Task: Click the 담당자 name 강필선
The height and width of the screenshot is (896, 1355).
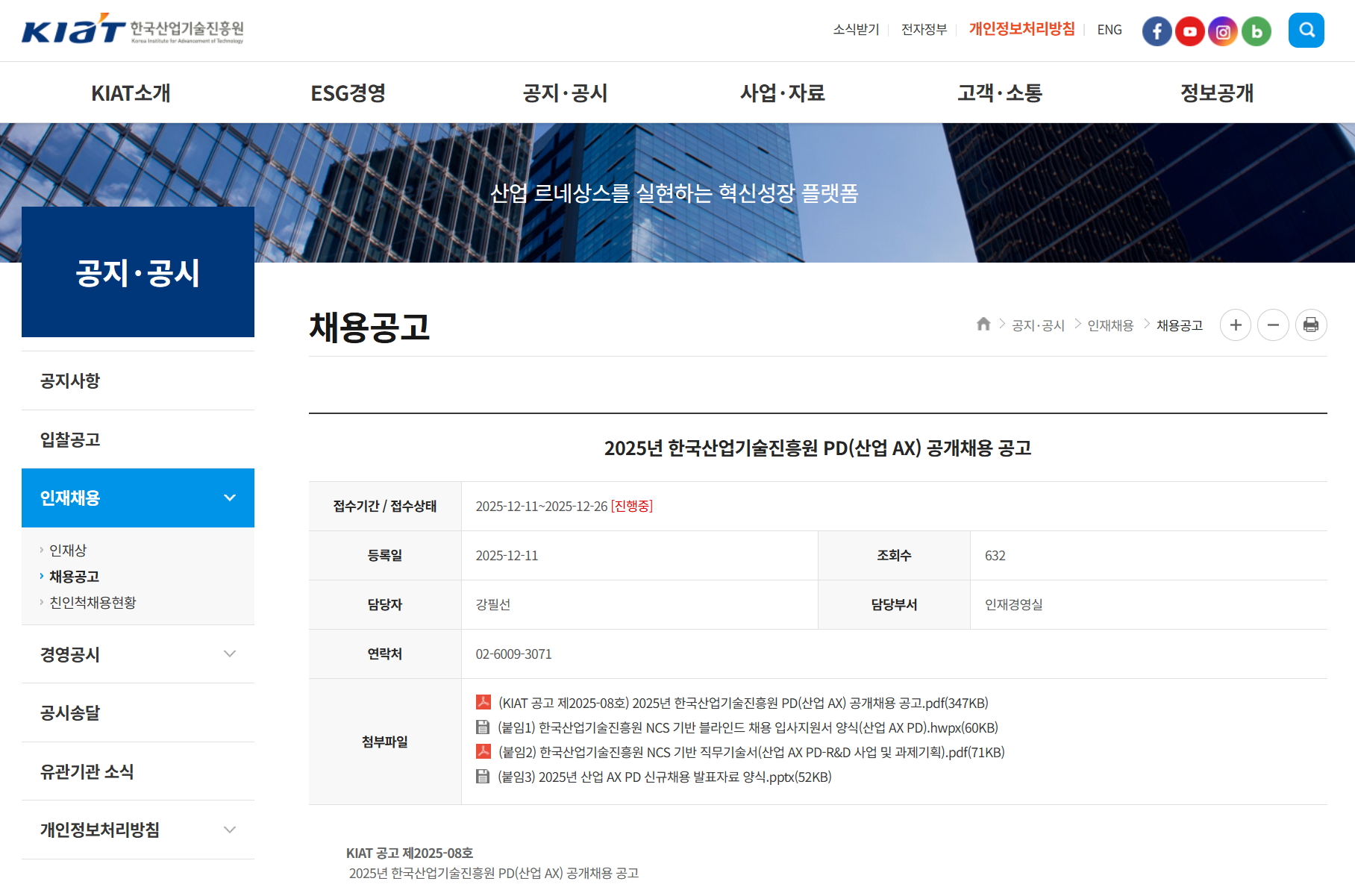Action: click(493, 604)
